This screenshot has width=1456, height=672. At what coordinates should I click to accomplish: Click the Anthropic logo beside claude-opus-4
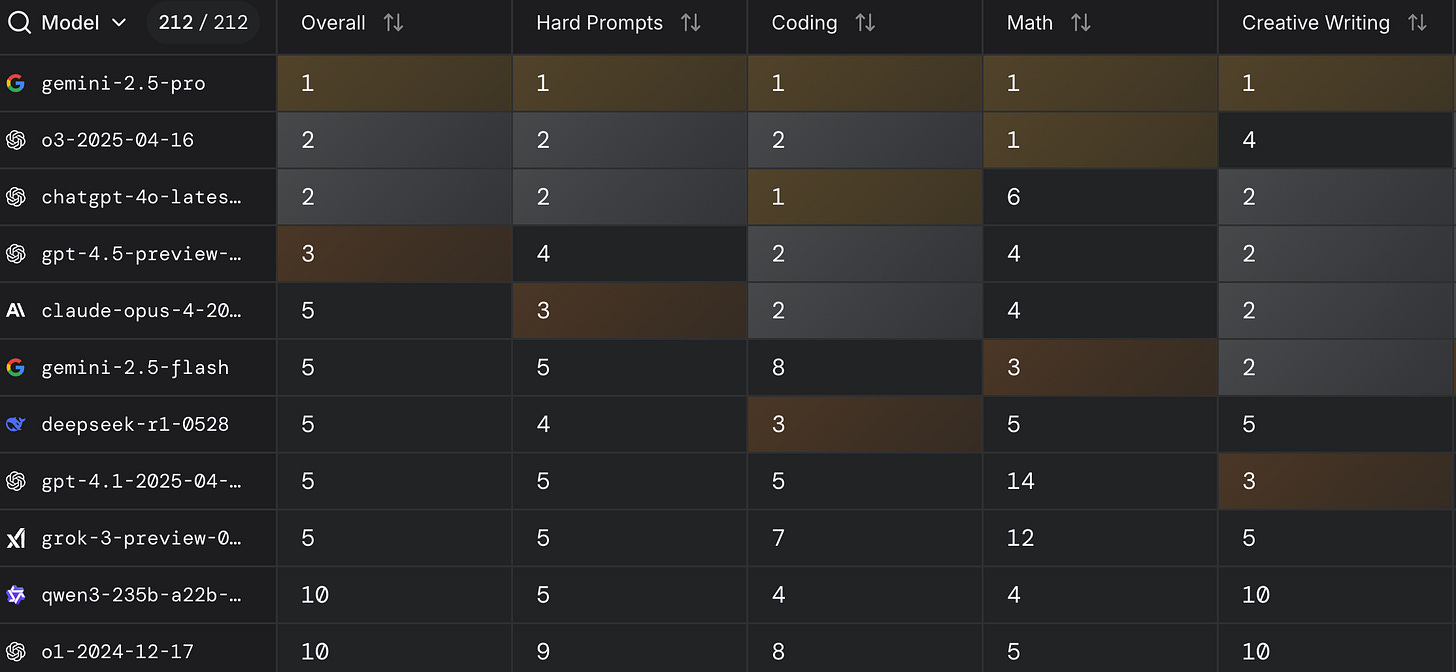click(15, 310)
